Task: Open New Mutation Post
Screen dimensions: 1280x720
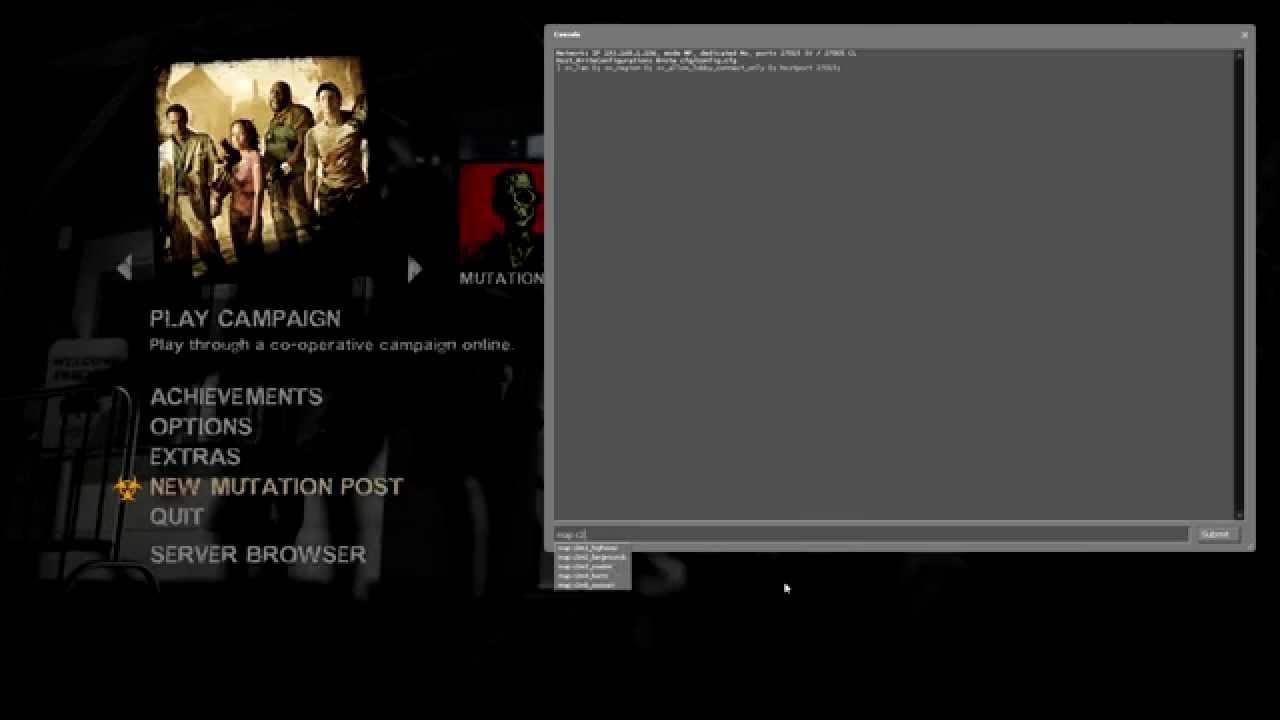Action: point(276,486)
